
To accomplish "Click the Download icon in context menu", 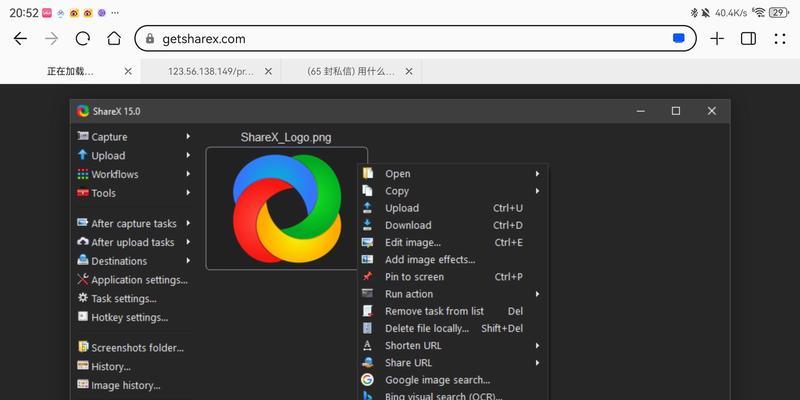I will click(367, 225).
